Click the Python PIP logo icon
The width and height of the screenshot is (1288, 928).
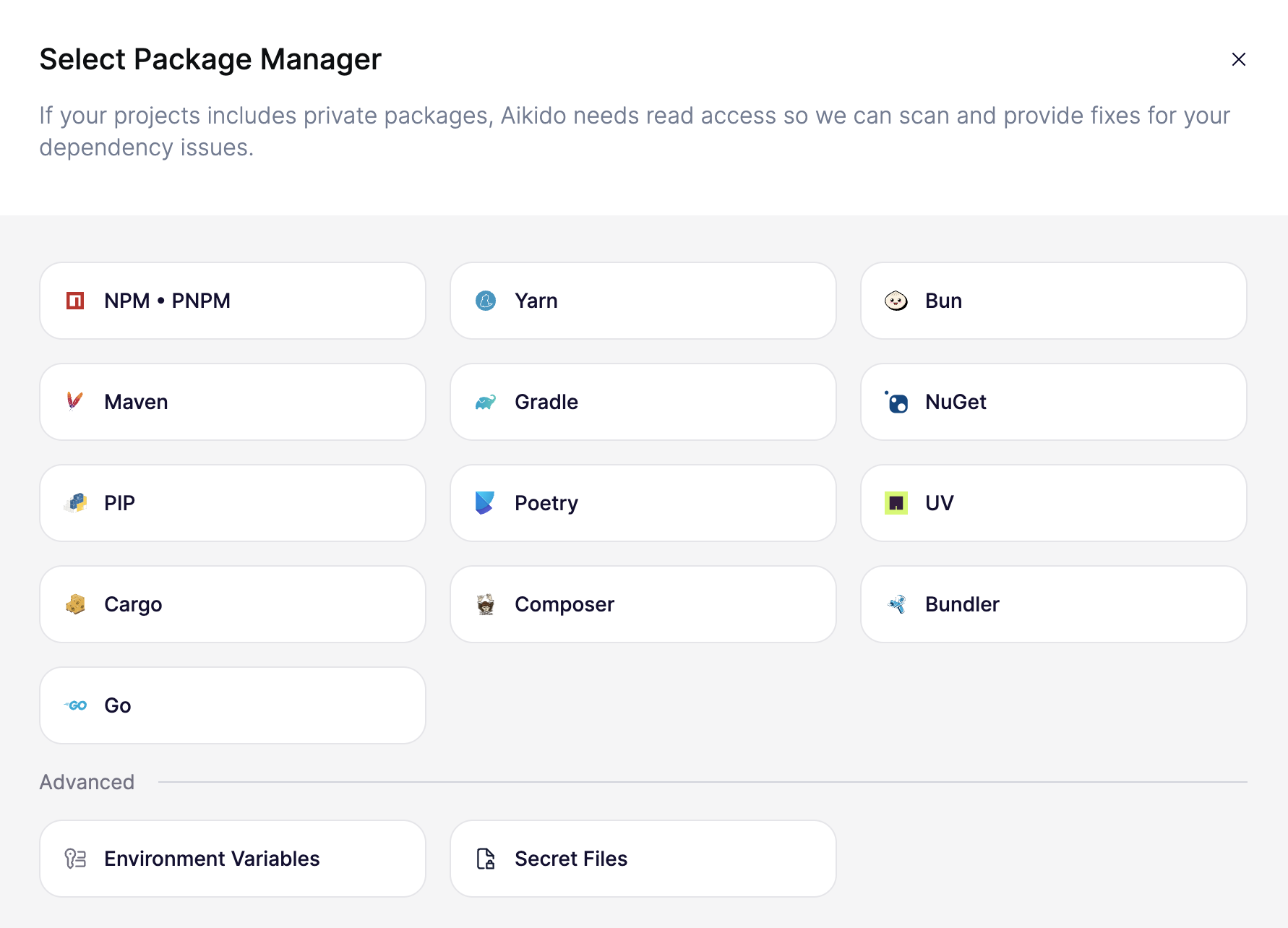[x=75, y=503]
